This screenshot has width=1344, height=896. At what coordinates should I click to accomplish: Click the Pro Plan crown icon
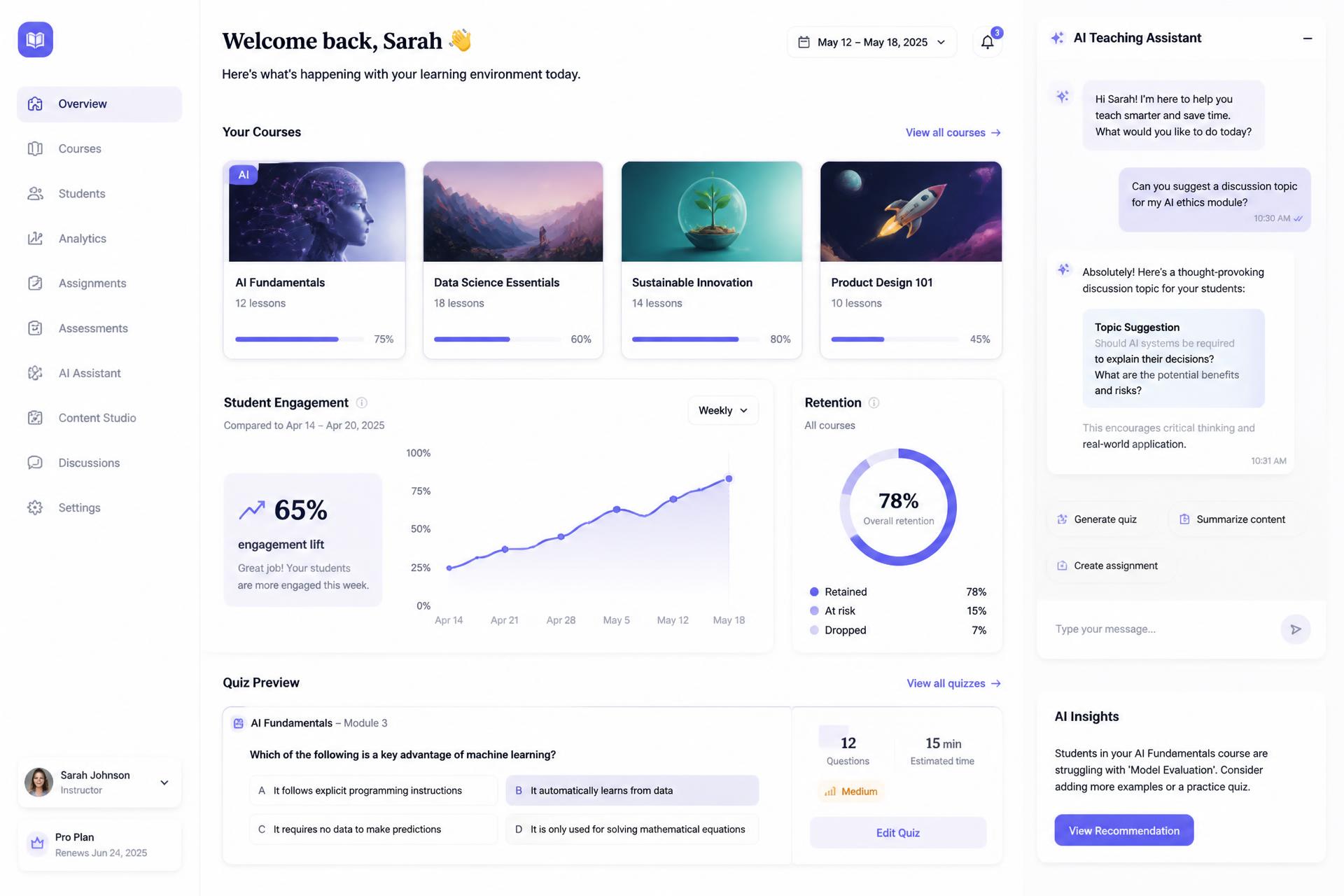point(38,843)
